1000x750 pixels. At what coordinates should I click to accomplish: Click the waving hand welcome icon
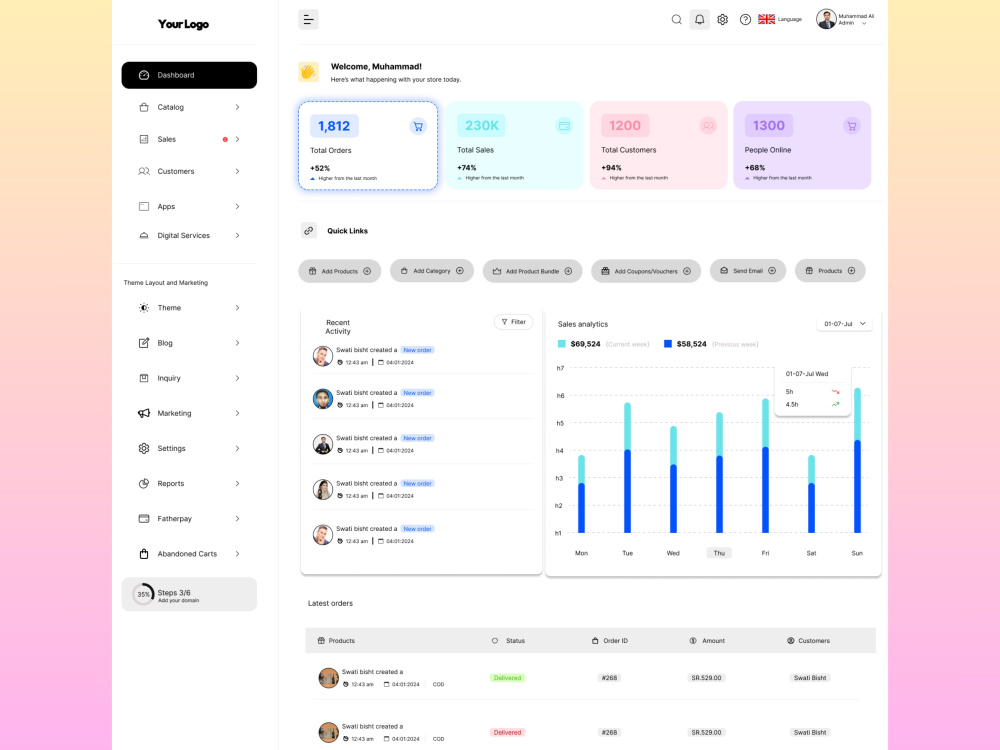(309, 72)
